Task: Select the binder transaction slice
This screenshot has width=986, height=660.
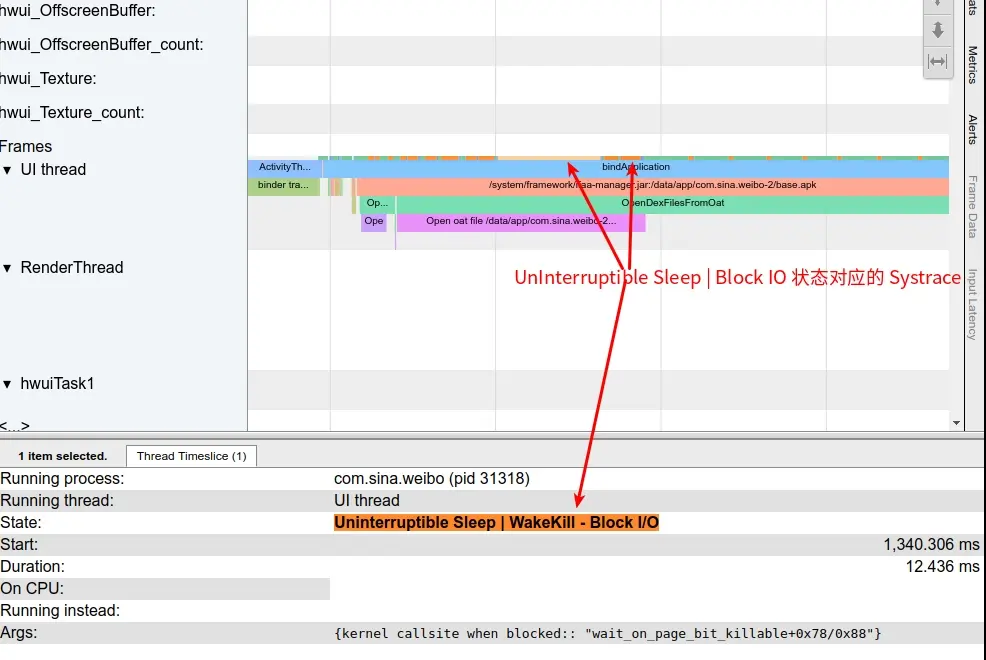Action: (x=283, y=184)
